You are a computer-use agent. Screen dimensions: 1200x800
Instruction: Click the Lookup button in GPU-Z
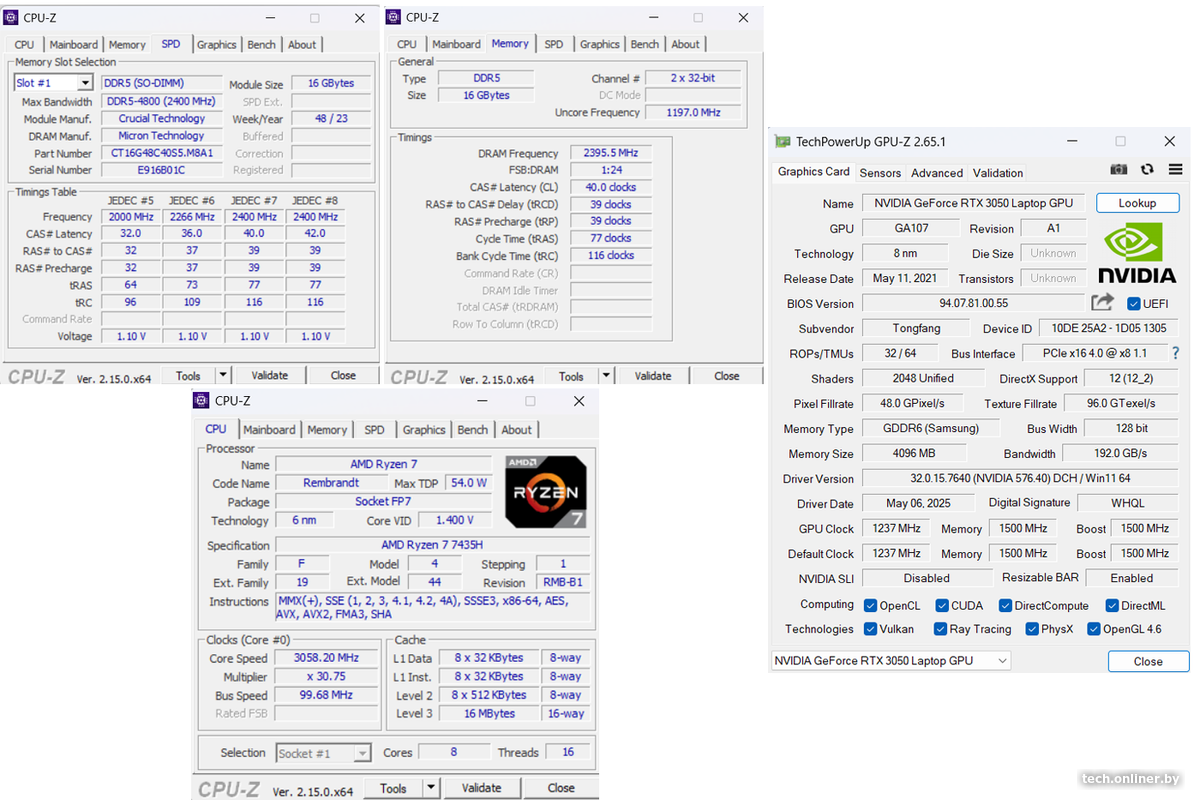point(1137,203)
